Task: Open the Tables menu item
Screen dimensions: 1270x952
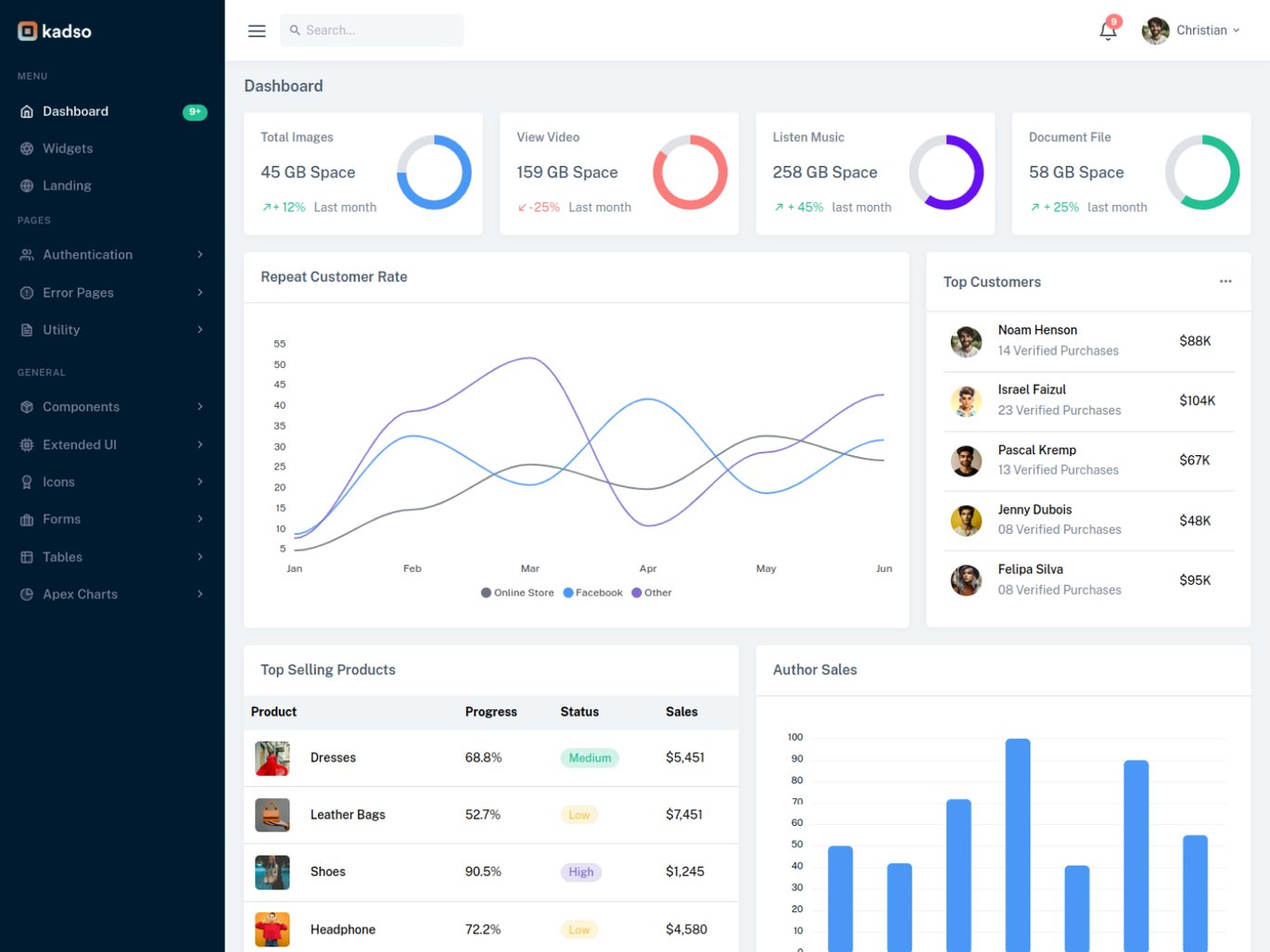Action: click(112, 557)
